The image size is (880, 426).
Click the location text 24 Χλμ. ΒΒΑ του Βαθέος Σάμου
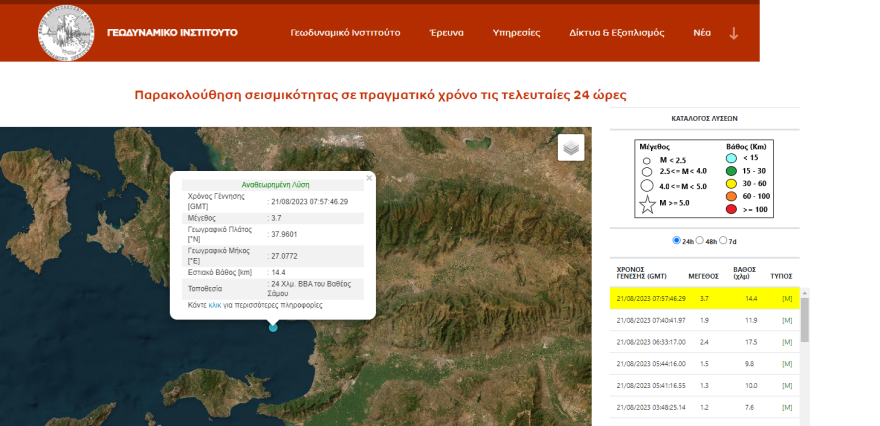310,289
